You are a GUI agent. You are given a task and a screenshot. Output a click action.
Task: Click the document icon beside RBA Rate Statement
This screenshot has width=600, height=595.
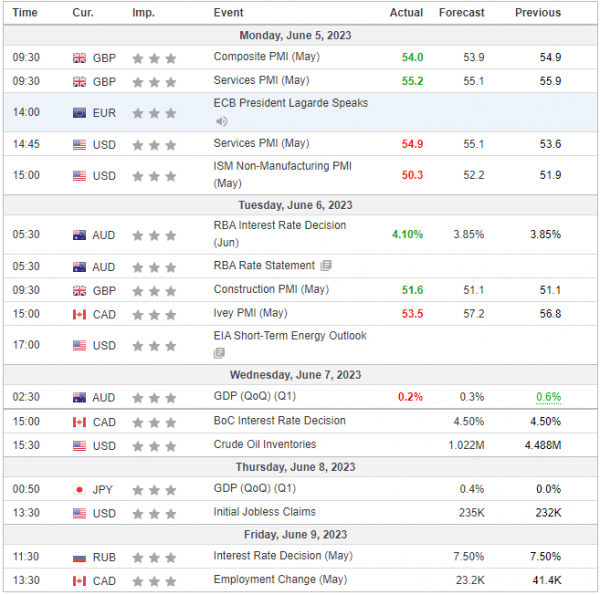326,266
